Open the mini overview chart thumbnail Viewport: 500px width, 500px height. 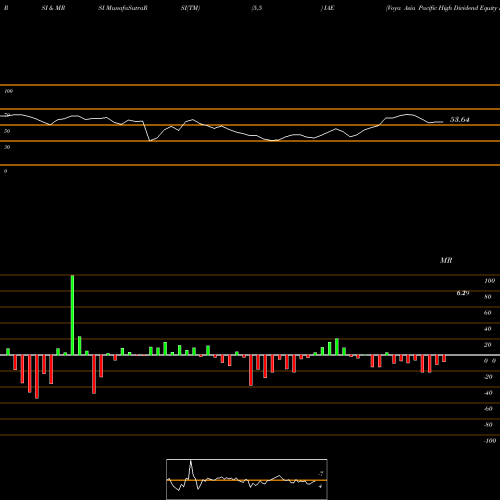point(247,479)
